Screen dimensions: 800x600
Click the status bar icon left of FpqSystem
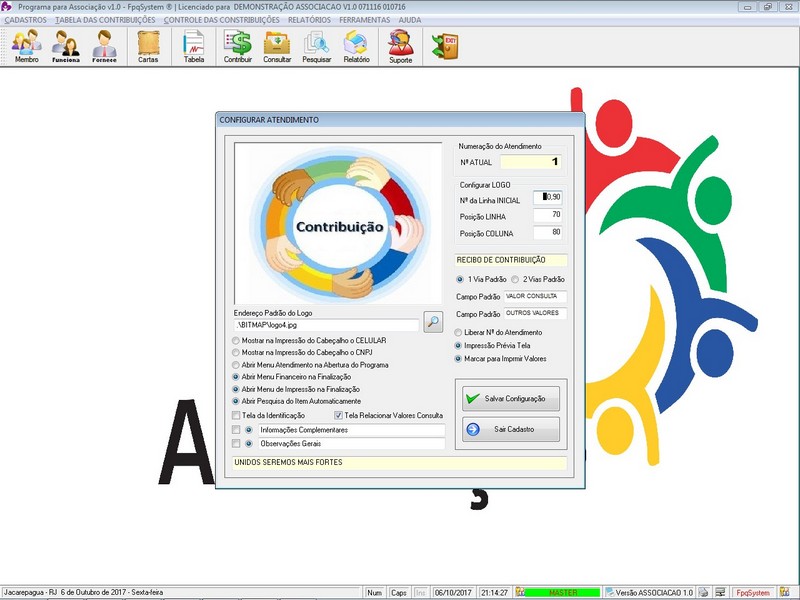click(x=720, y=592)
